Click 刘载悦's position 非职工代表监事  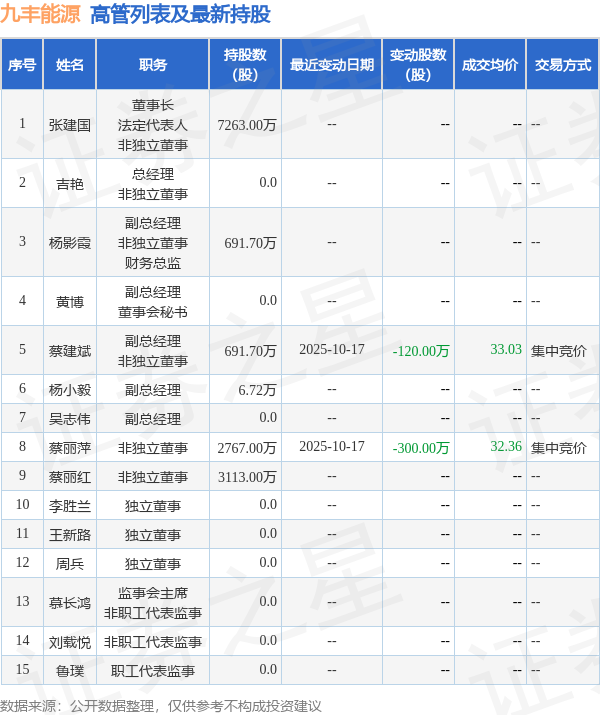pos(153,642)
